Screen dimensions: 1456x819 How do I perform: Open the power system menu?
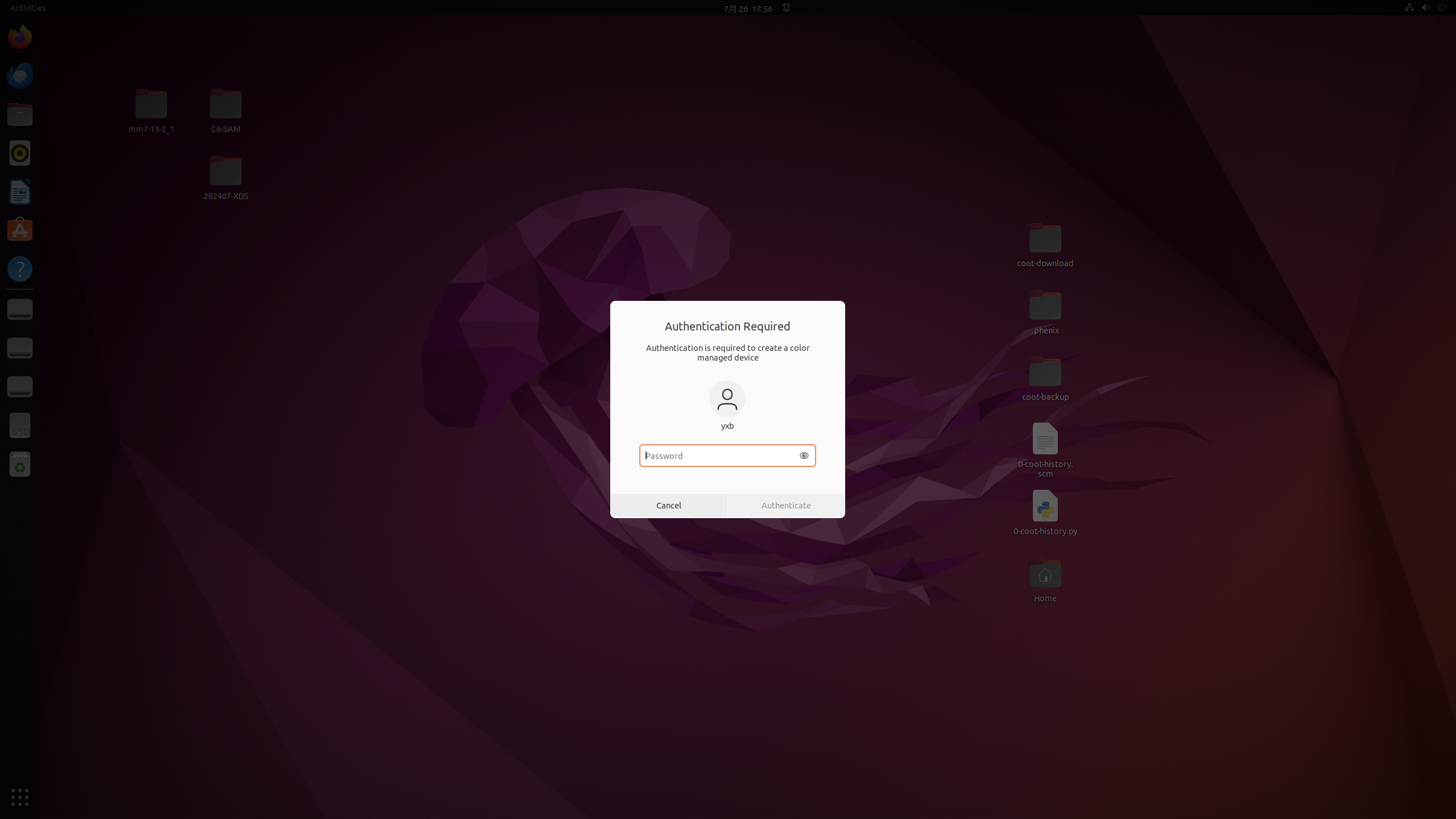(x=1442, y=7)
